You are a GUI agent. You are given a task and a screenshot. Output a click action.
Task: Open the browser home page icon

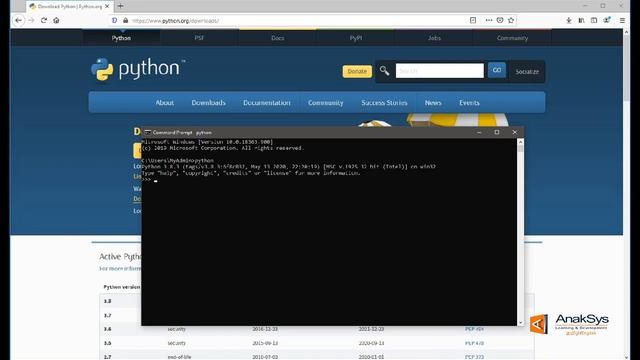[56, 20]
